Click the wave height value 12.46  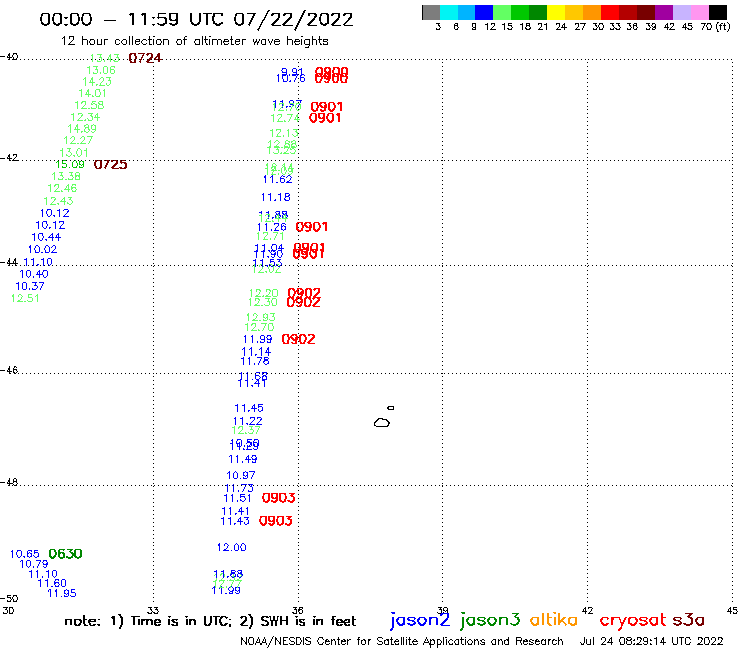62,188
